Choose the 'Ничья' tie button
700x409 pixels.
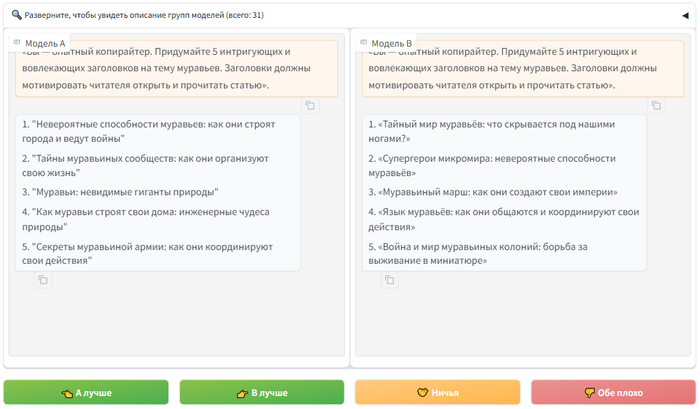point(437,392)
